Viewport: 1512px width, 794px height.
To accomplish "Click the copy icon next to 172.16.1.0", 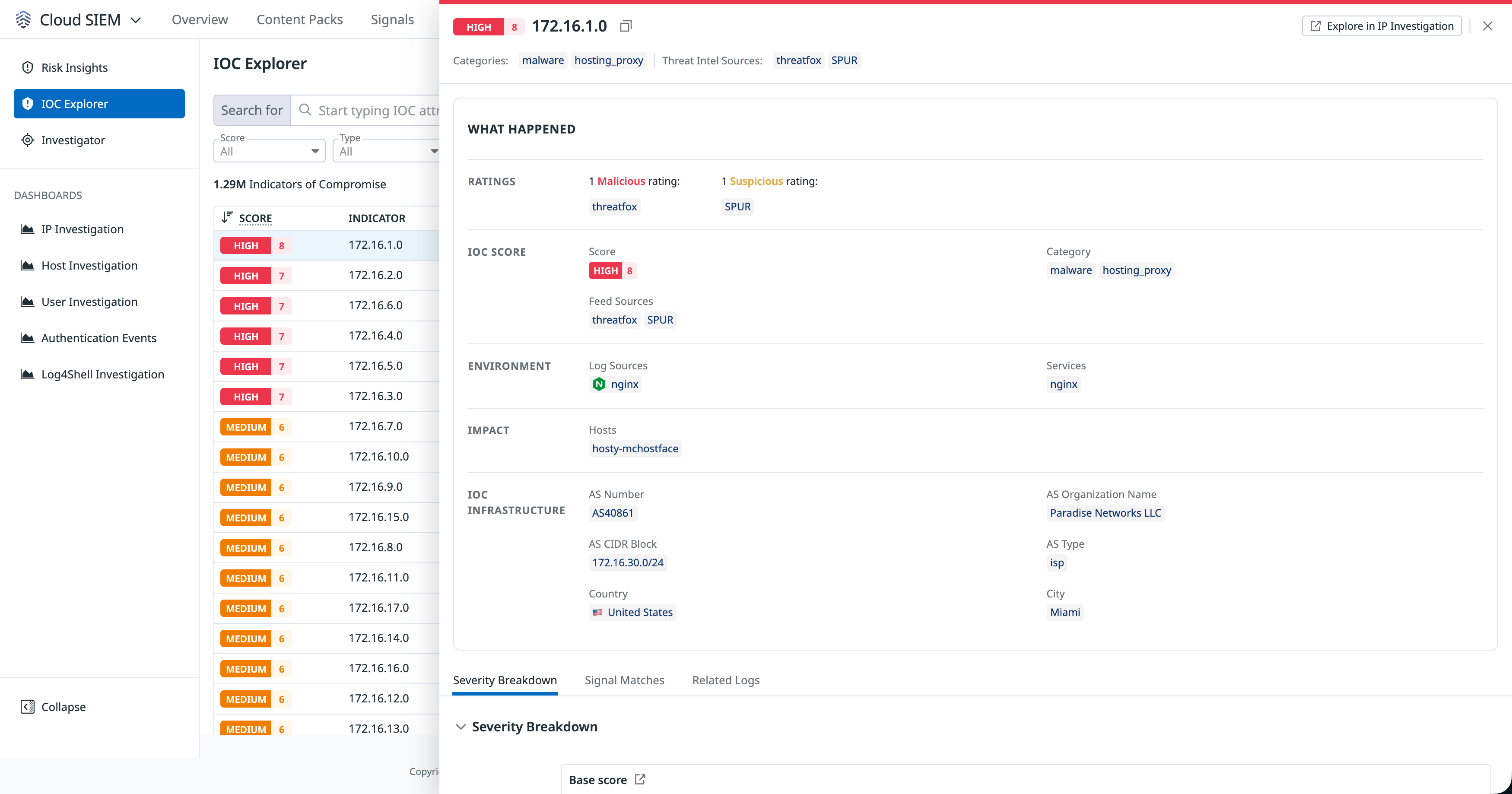I will pyautogui.click(x=626, y=26).
